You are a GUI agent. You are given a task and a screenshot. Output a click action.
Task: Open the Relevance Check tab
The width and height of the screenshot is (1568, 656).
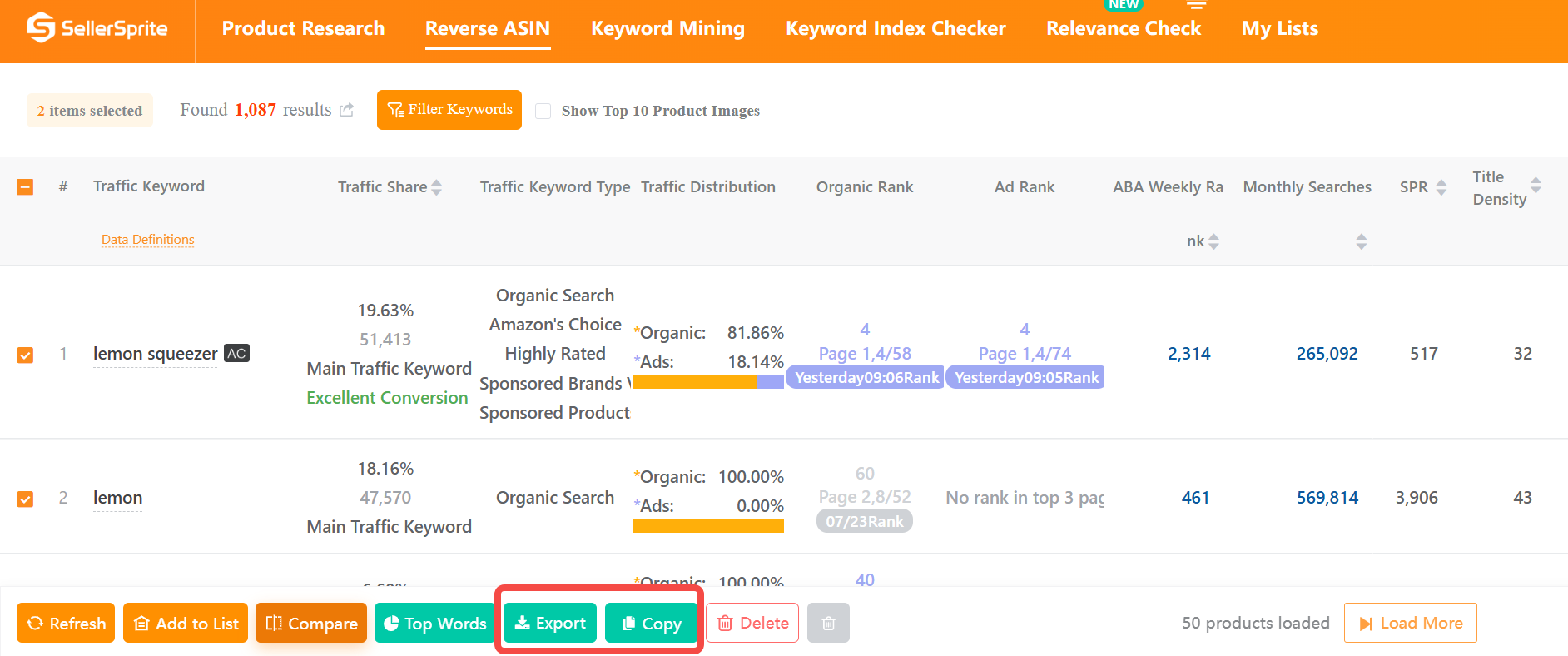[1124, 28]
